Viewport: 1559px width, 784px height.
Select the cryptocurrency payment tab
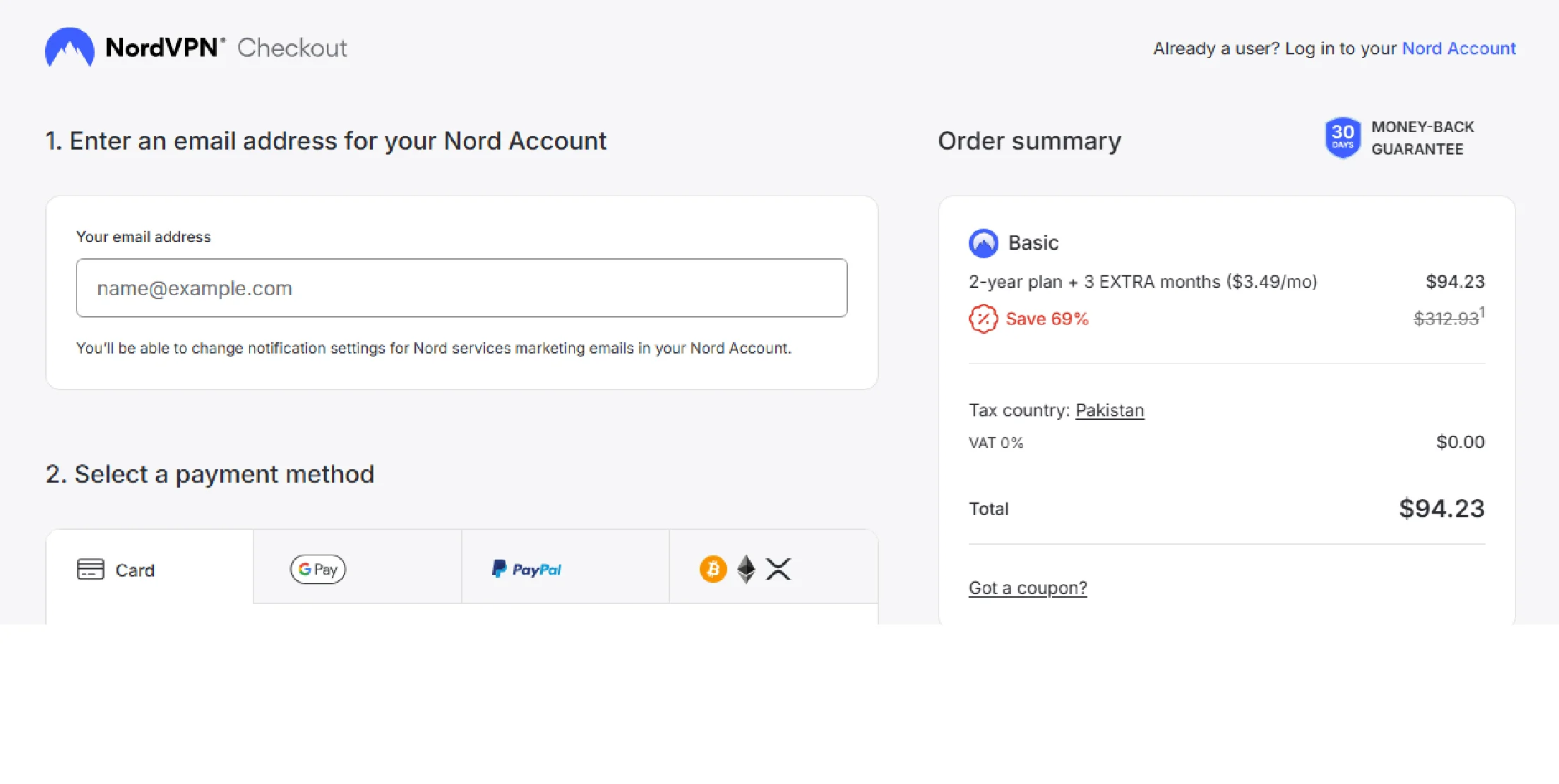773,567
